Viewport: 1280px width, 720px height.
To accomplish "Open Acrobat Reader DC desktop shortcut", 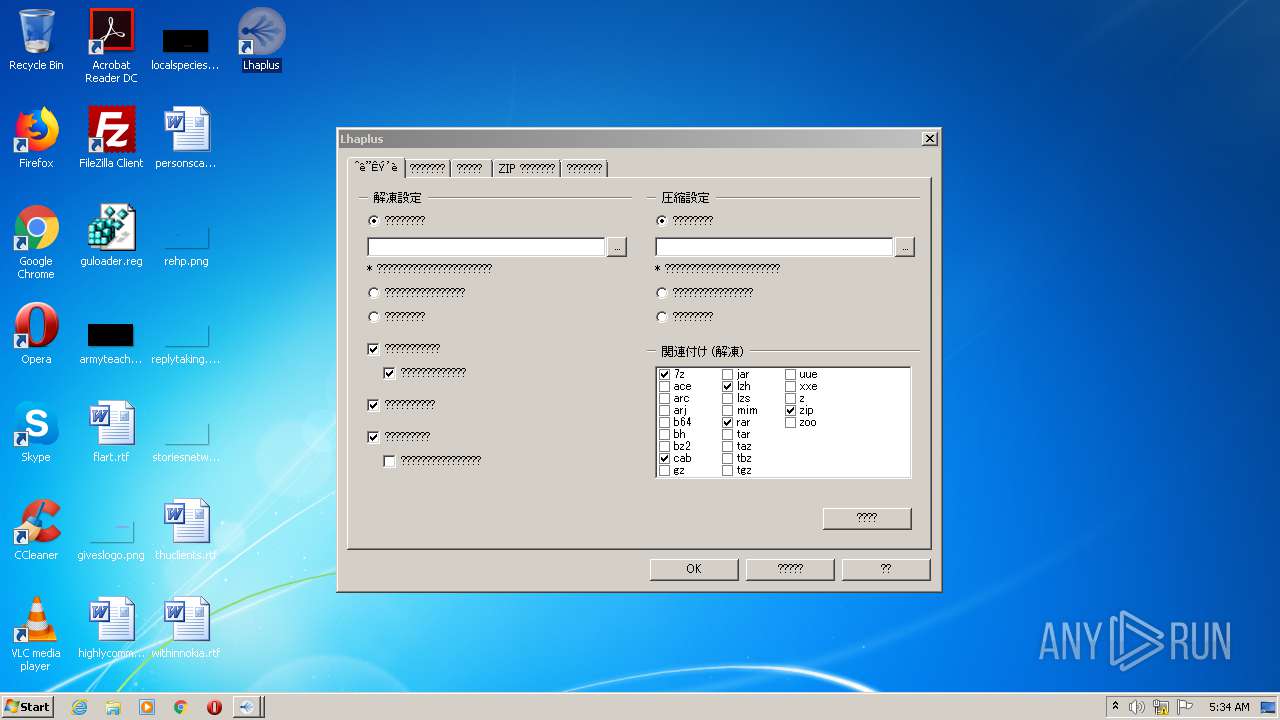I will (x=111, y=46).
